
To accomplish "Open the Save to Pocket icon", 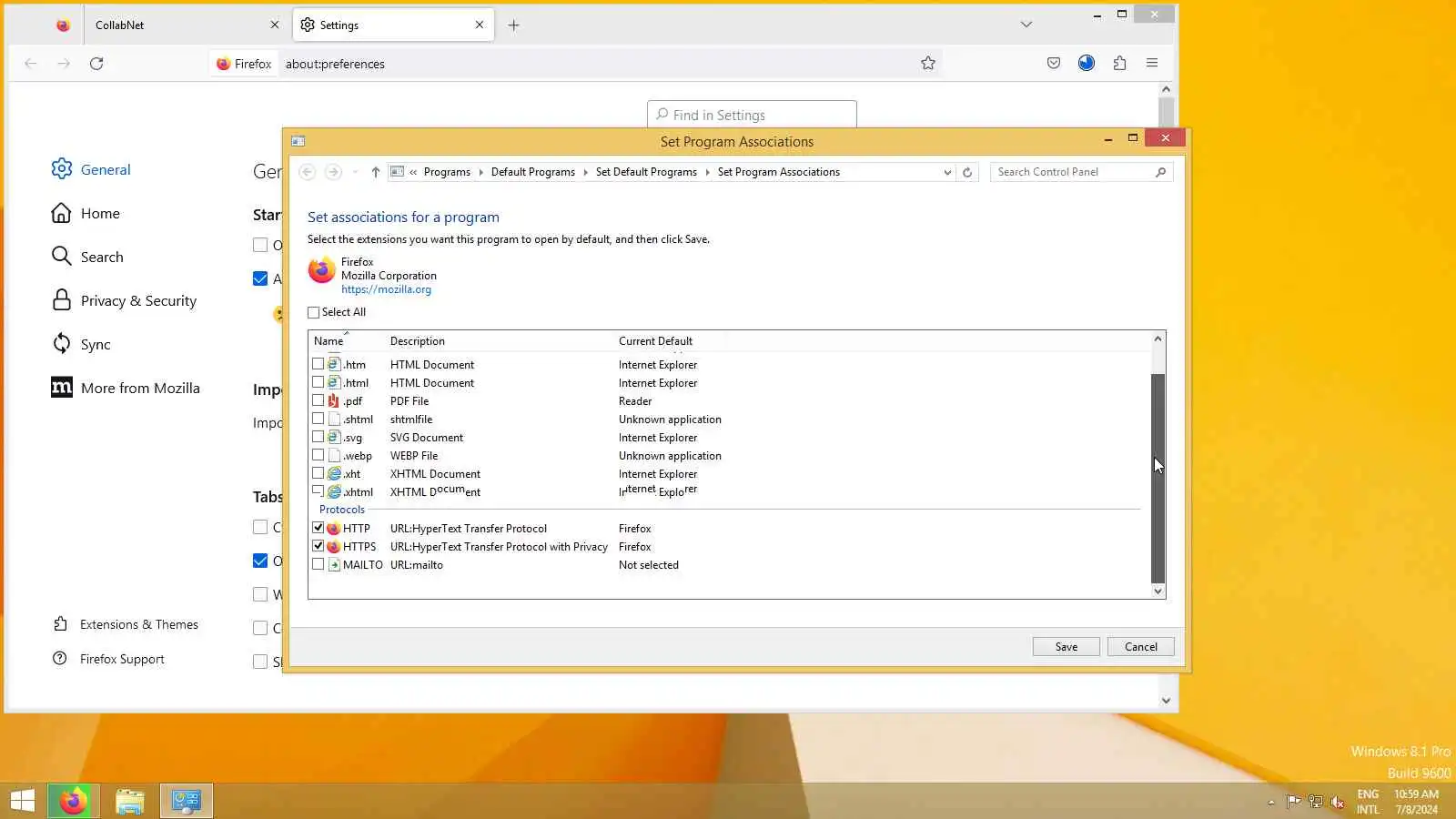I will (x=1054, y=64).
